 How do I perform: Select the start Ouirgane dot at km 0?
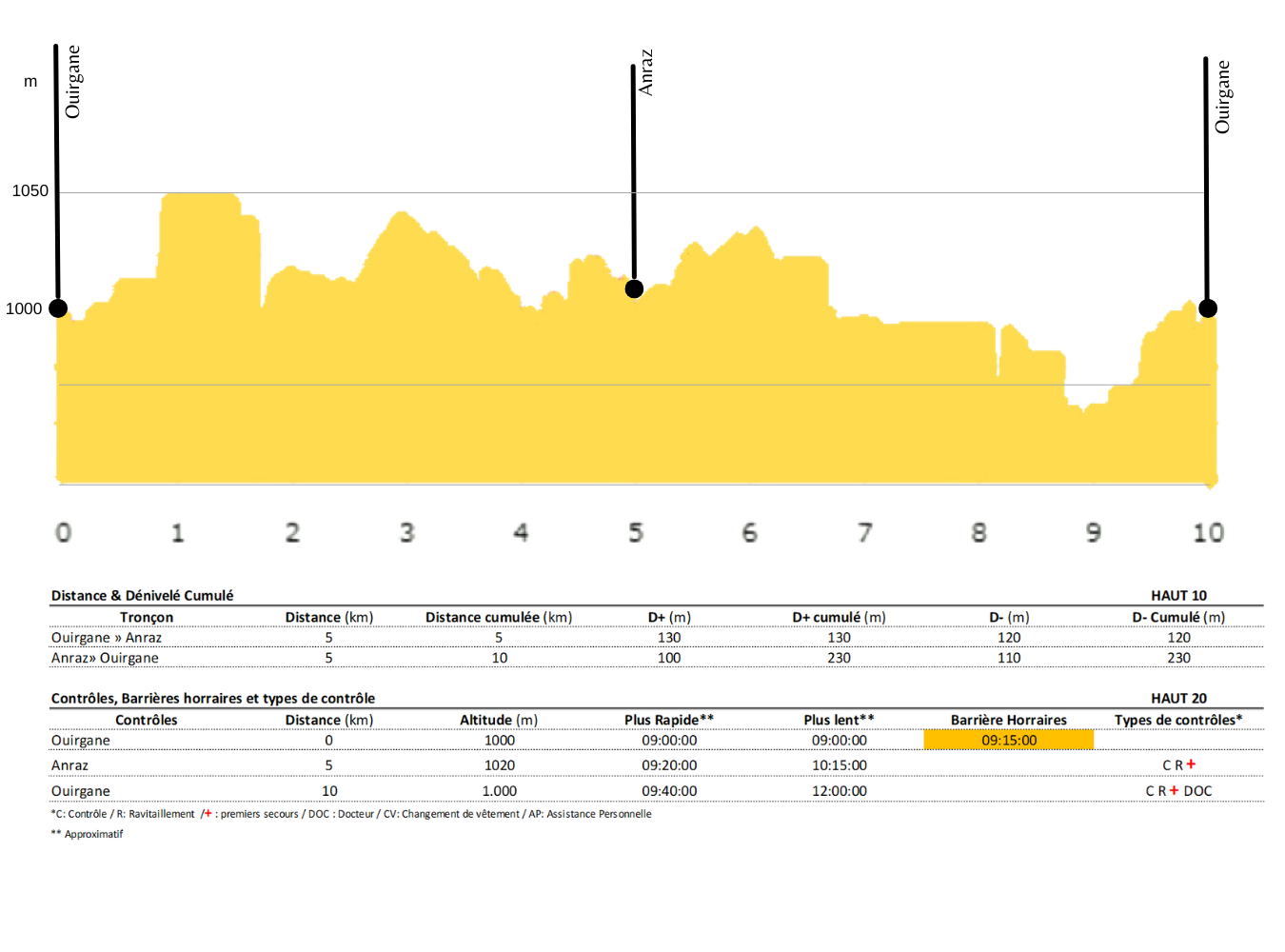[58, 308]
